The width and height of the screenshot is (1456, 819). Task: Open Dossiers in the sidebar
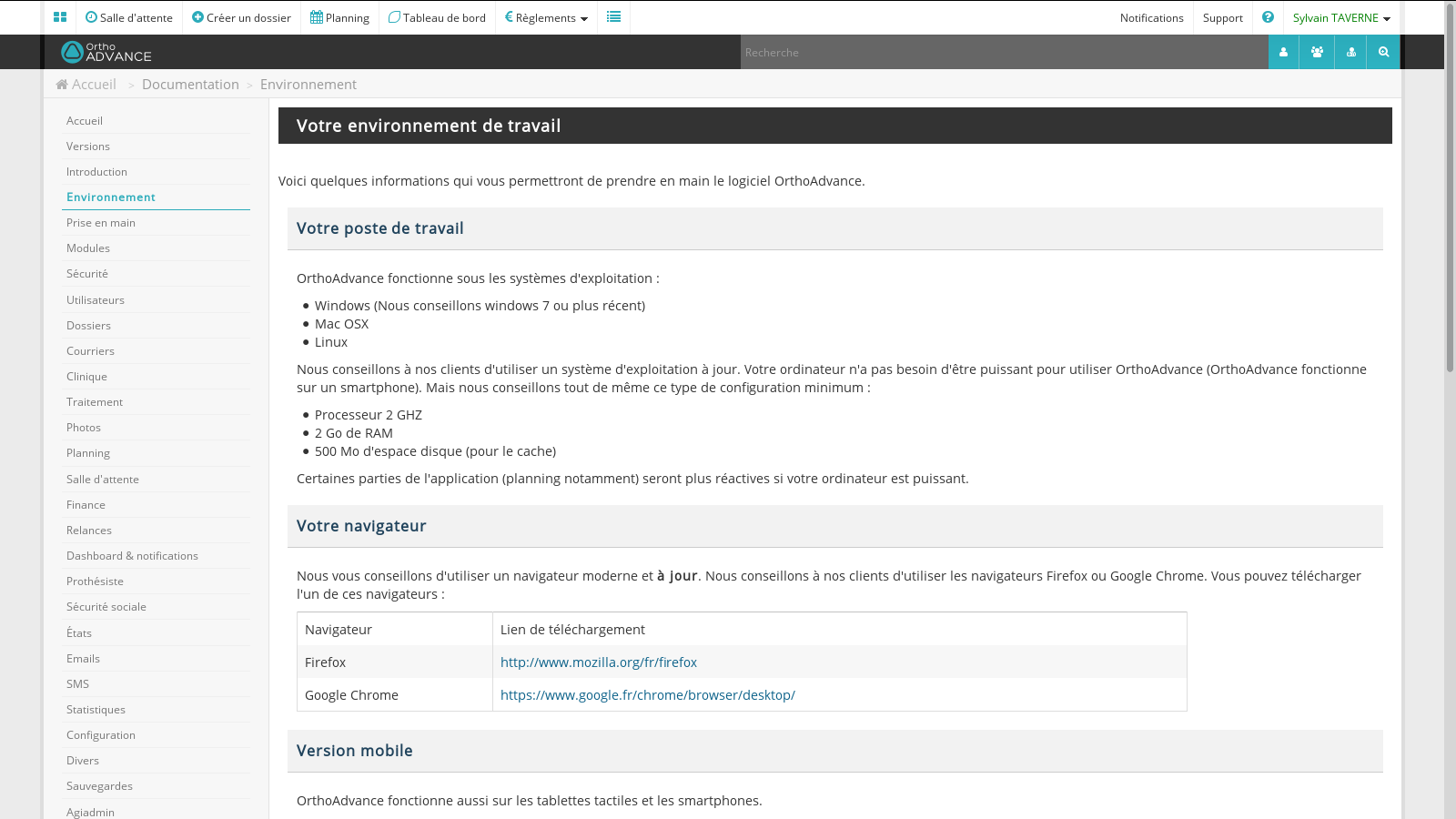pyautogui.click(x=156, y=326)
